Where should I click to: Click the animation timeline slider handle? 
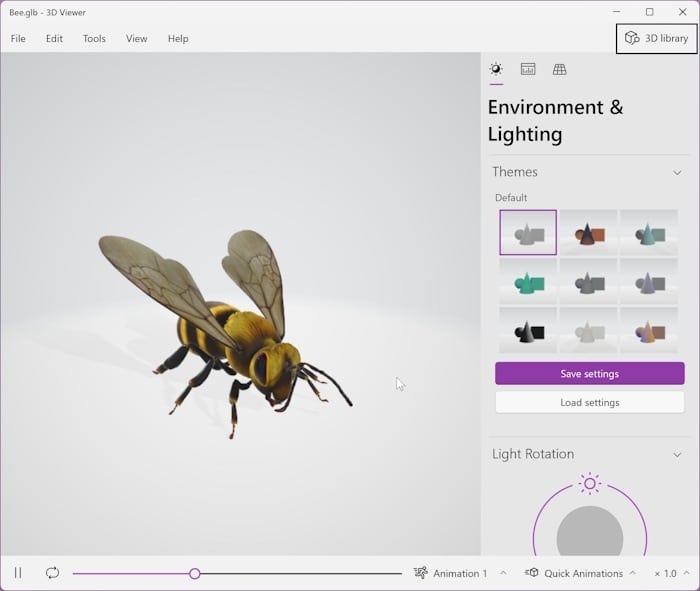195,573
